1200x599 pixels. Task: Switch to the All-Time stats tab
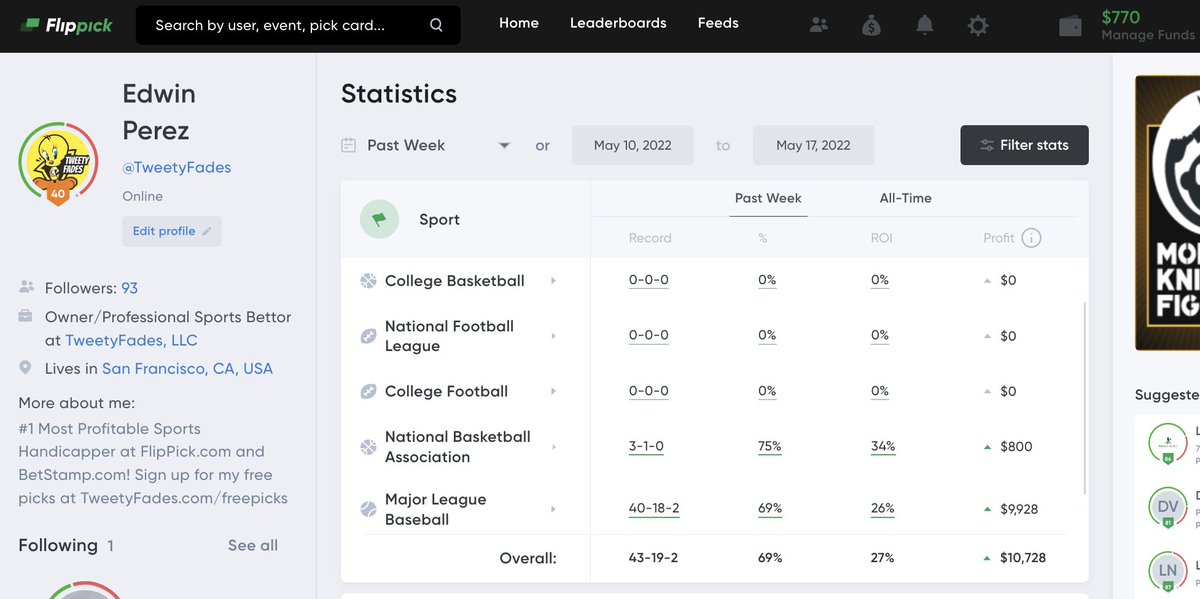click(x=906, y=198)
